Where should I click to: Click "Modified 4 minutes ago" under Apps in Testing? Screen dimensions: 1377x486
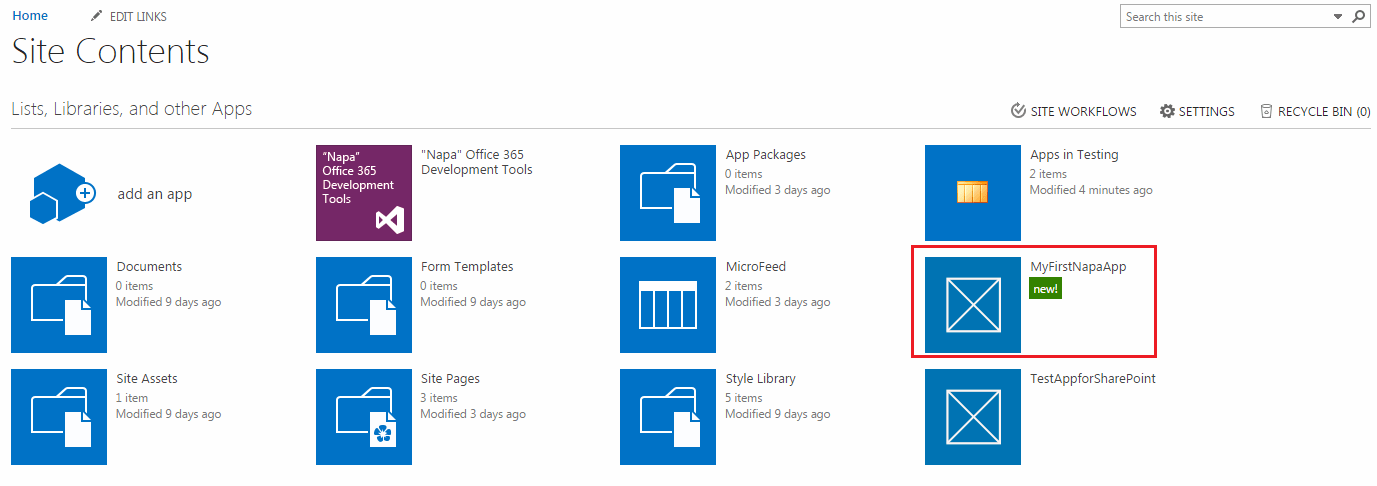coord(1091,190)
